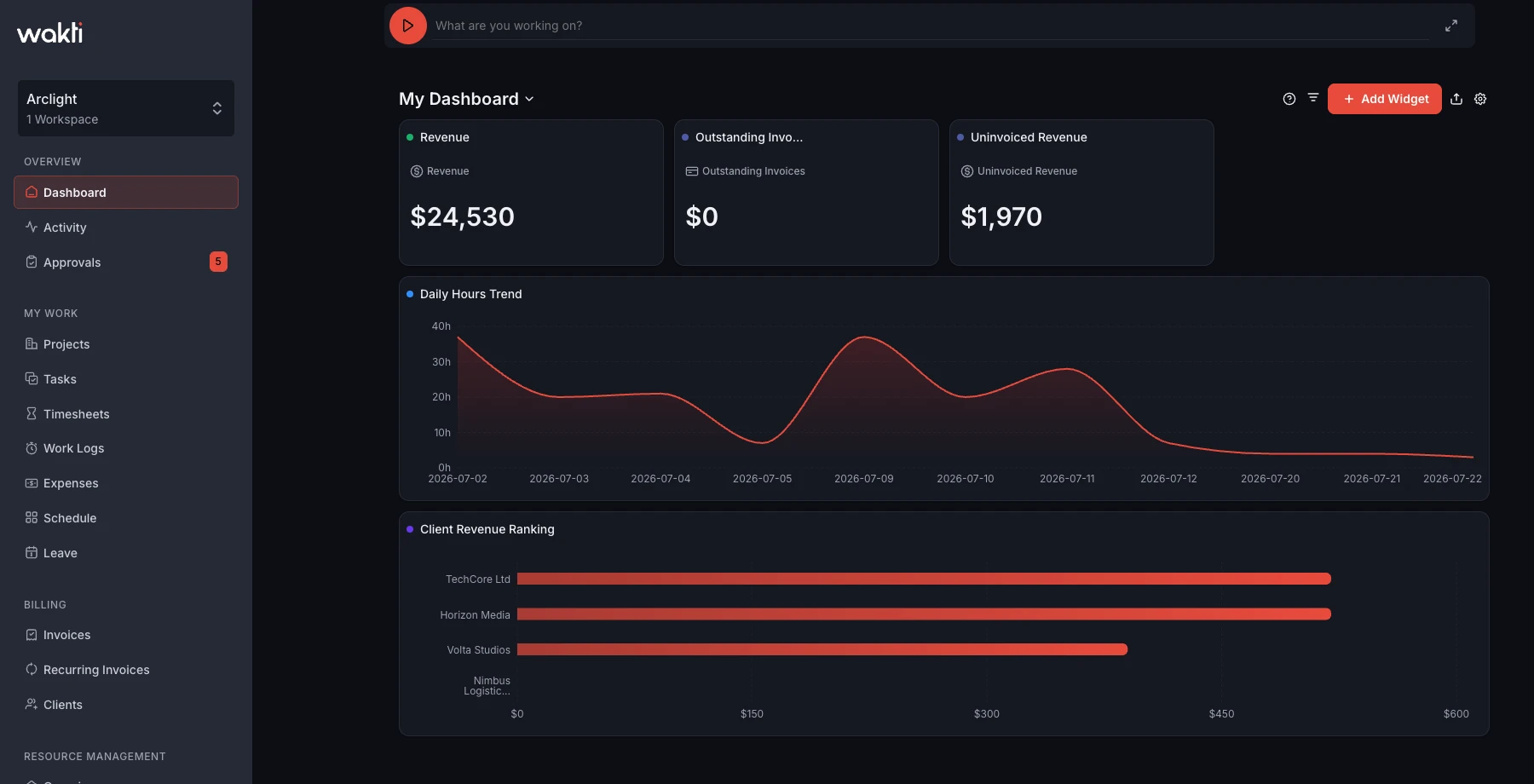Screen dimensions: 1534x784
Task: Click the Dashboard home icon in the sidebar
Action: click(x=32, y=192)
